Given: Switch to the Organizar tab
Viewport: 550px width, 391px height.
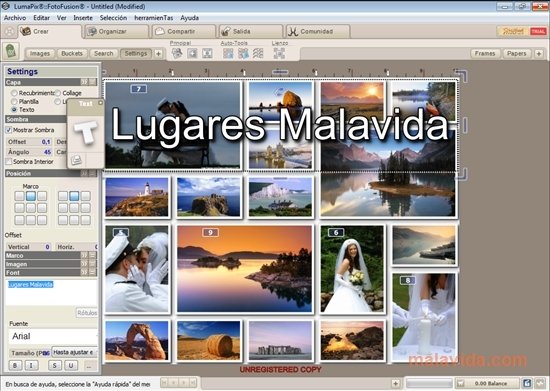Looking at the screenshot, I should [117, 31].
